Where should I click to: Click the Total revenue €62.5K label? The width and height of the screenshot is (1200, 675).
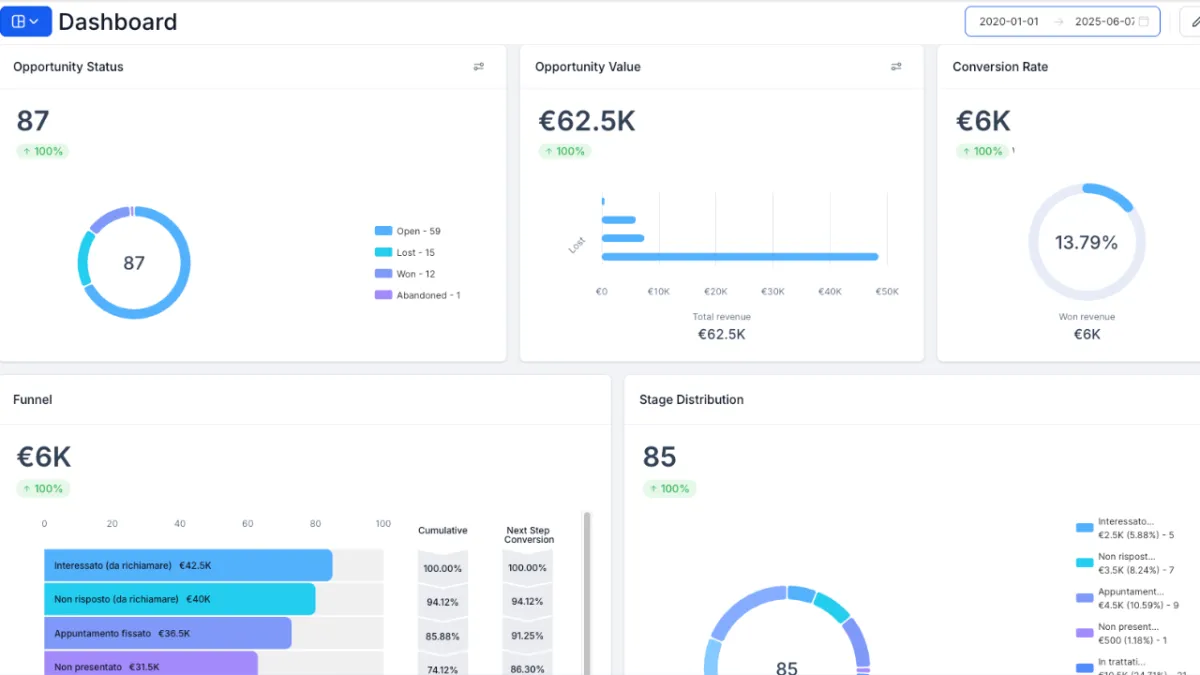[721, 326]
